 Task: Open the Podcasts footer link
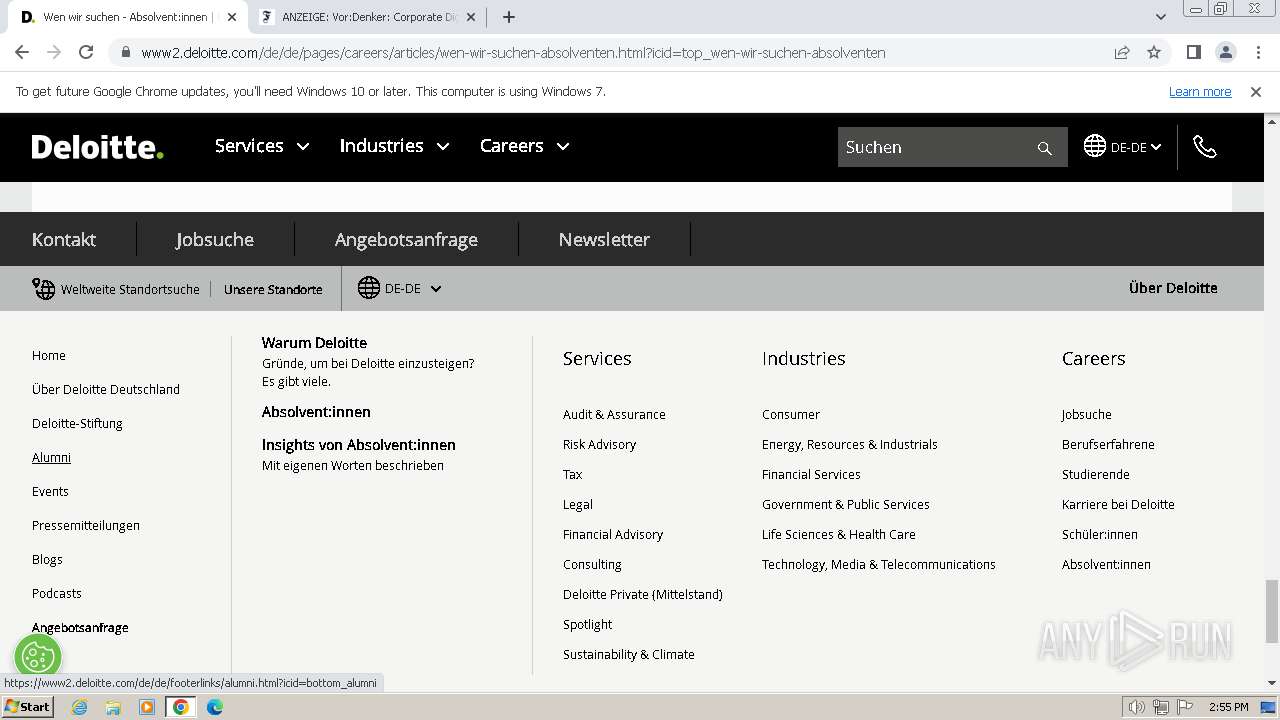point(57,593)
